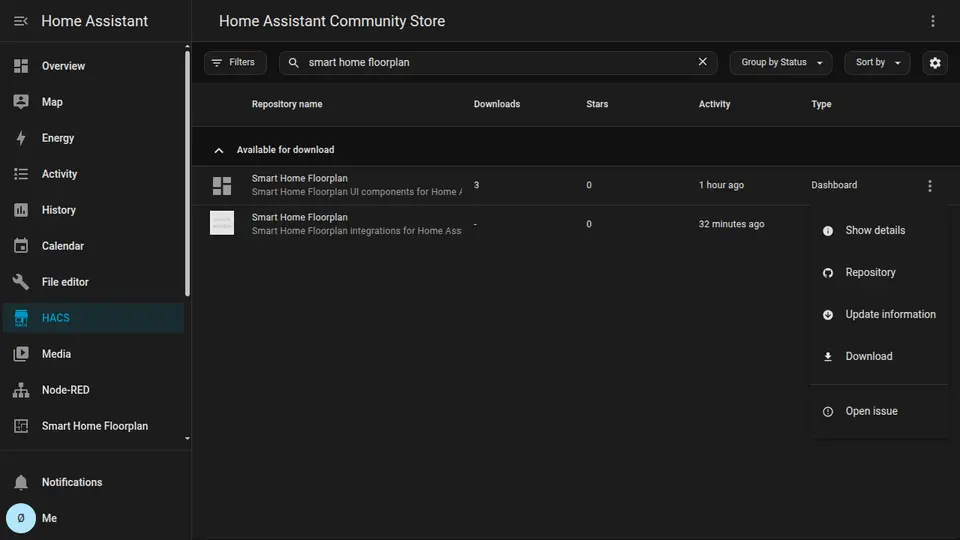This screenshot has height=540, width=960.
Task: Choose Show details from the menu
Action: (879, 231)
